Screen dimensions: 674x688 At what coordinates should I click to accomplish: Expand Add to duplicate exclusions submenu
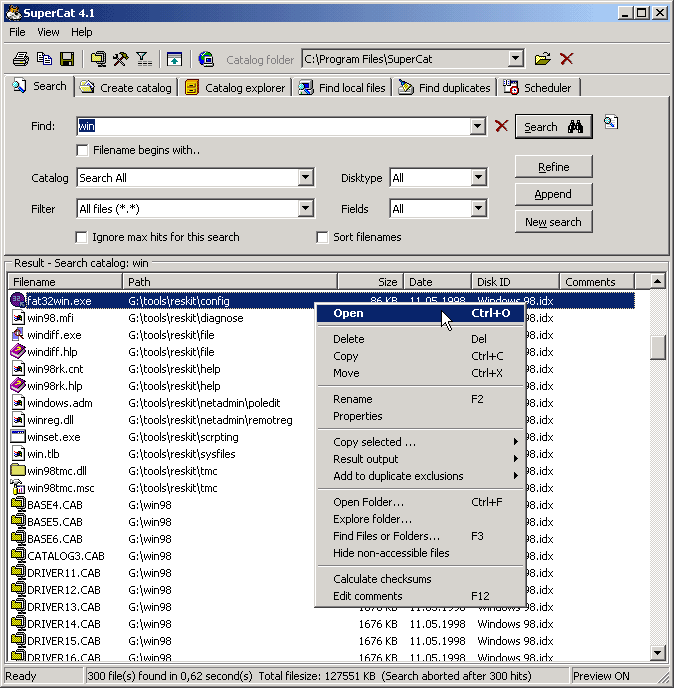[x=420, y=476]
